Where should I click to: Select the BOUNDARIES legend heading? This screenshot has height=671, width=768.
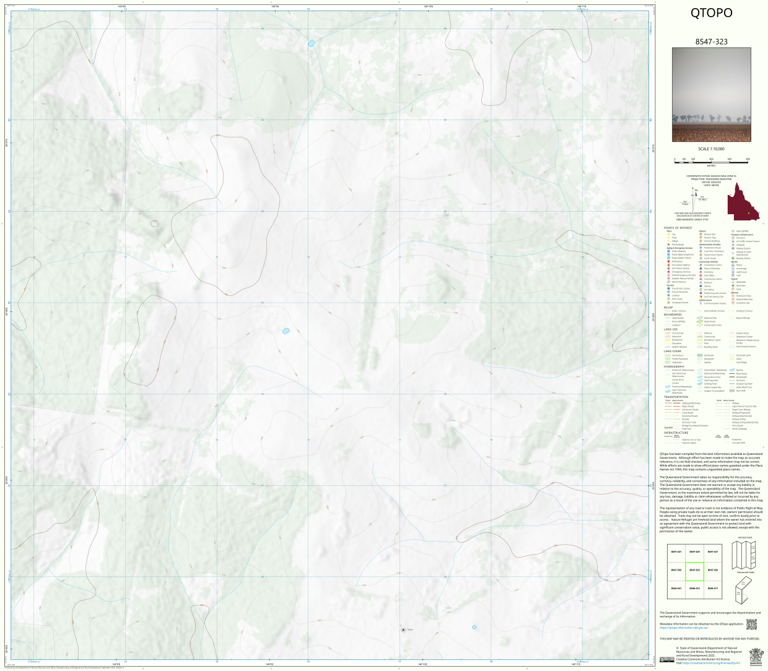pyautogui.click(x=673, y=314)
